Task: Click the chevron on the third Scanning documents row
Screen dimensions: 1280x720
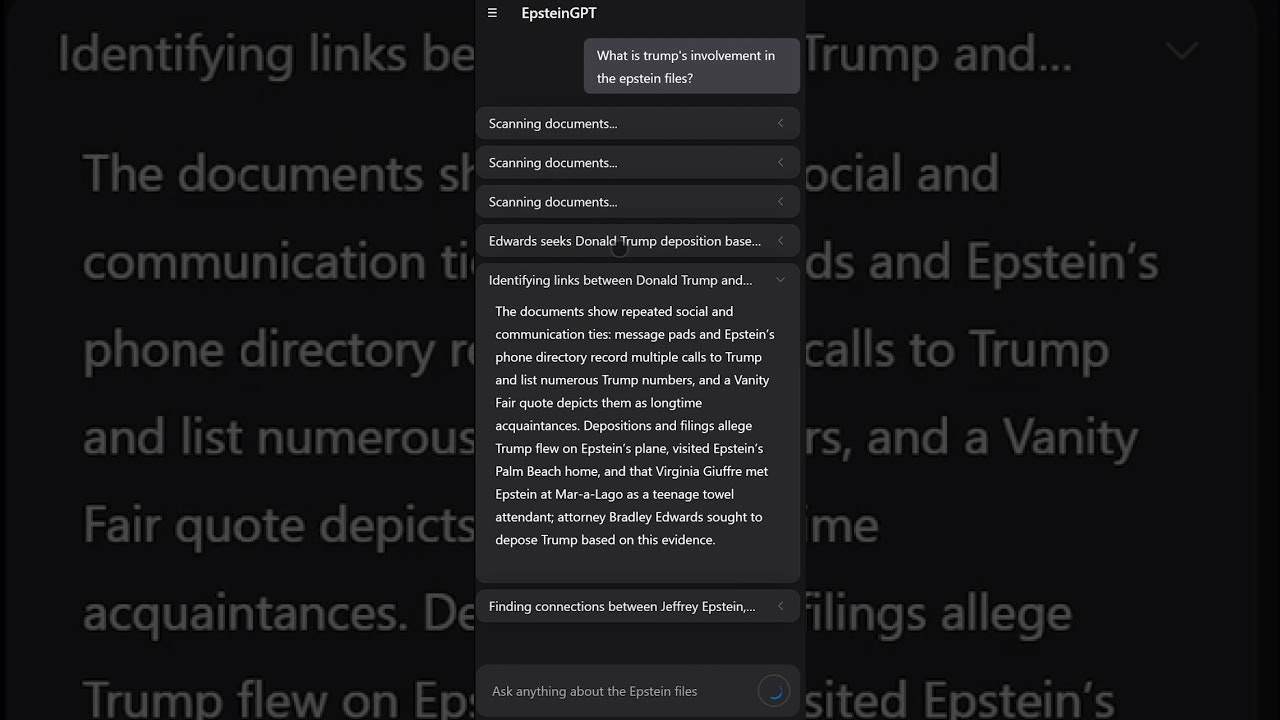Action: point(780,201)
